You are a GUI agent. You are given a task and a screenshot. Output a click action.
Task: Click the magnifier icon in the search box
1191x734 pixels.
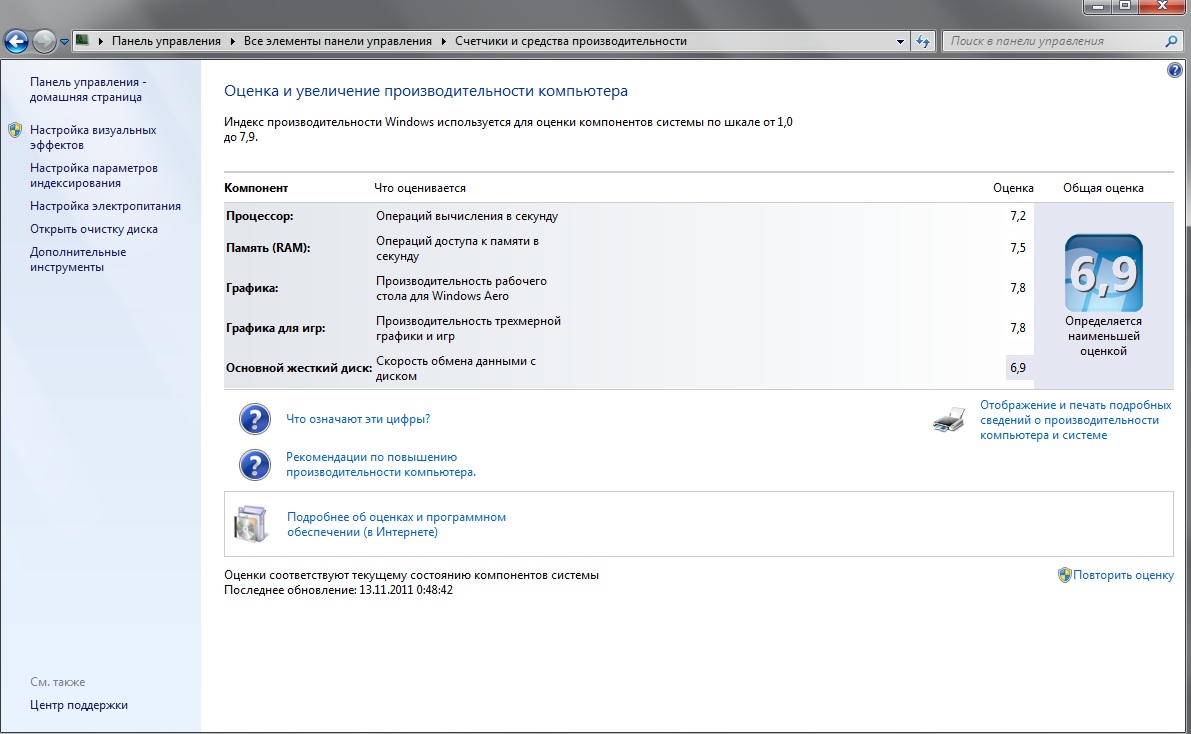click(1172, 41)
